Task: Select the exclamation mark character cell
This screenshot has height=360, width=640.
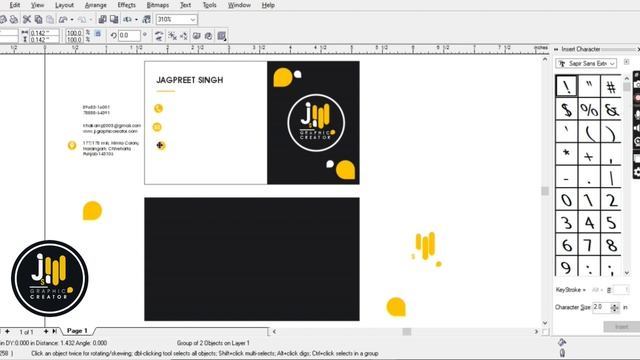Action: (567, 86)
